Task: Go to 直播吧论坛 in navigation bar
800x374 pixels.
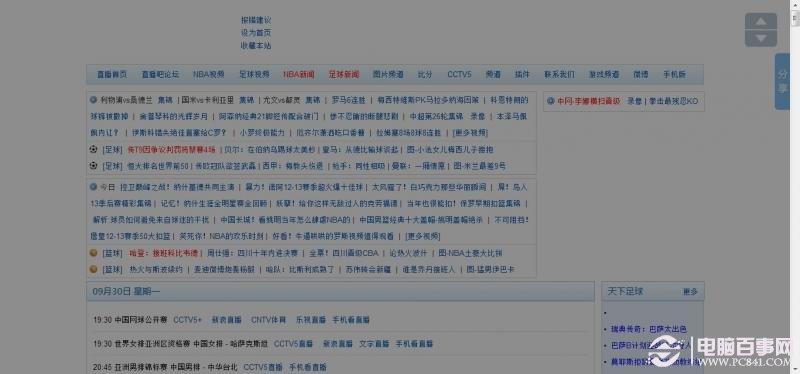Action: coord(160,74)
